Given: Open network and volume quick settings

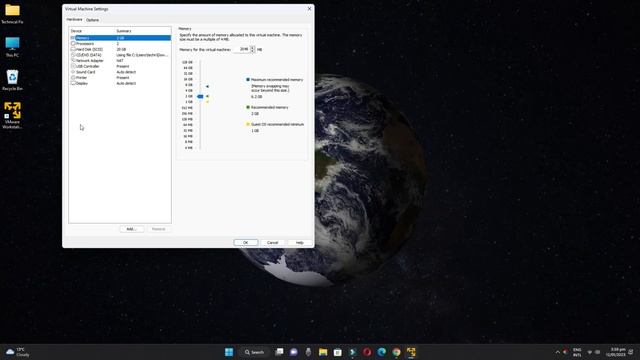Looking at the screenshot, I should click(x=593, y=352).
